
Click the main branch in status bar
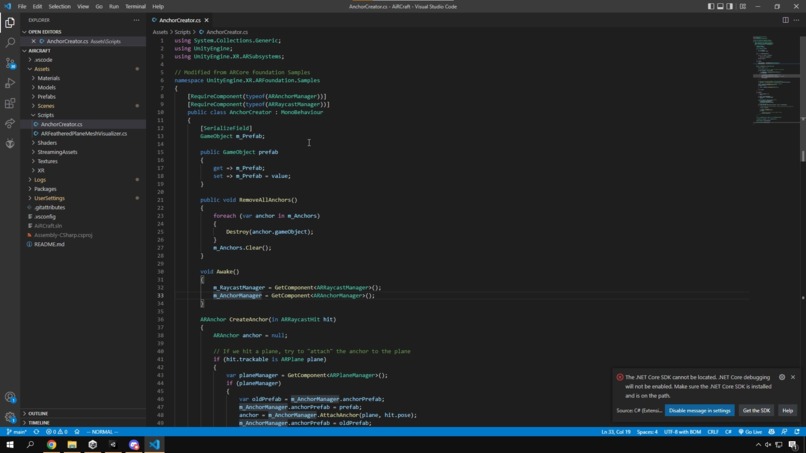pos(16,432)
